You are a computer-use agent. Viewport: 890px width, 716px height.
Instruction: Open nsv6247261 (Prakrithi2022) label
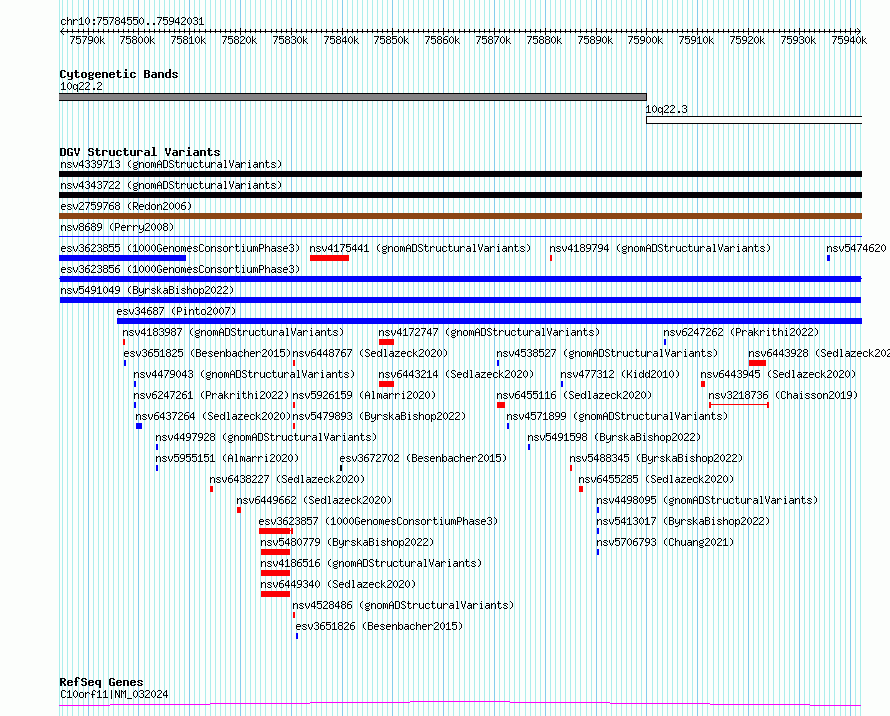(x=211, y=396)
